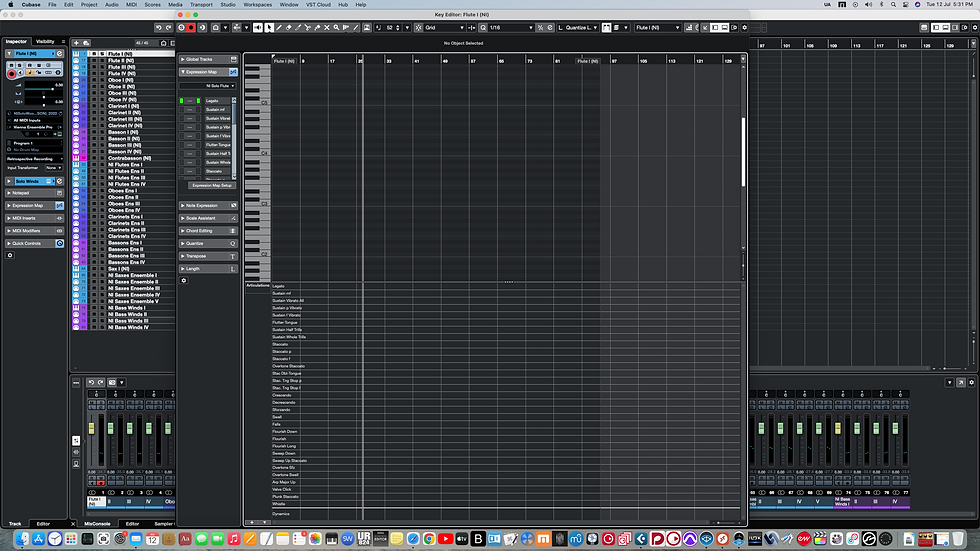Click the Staccato articulation lane label
This screenshot has width=980, height=551.
point(280,344)
